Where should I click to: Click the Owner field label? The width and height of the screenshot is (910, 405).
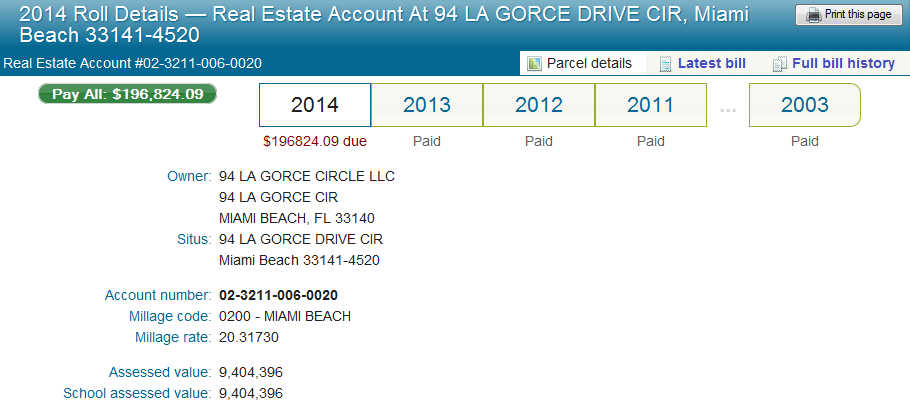tap(189, 176)
